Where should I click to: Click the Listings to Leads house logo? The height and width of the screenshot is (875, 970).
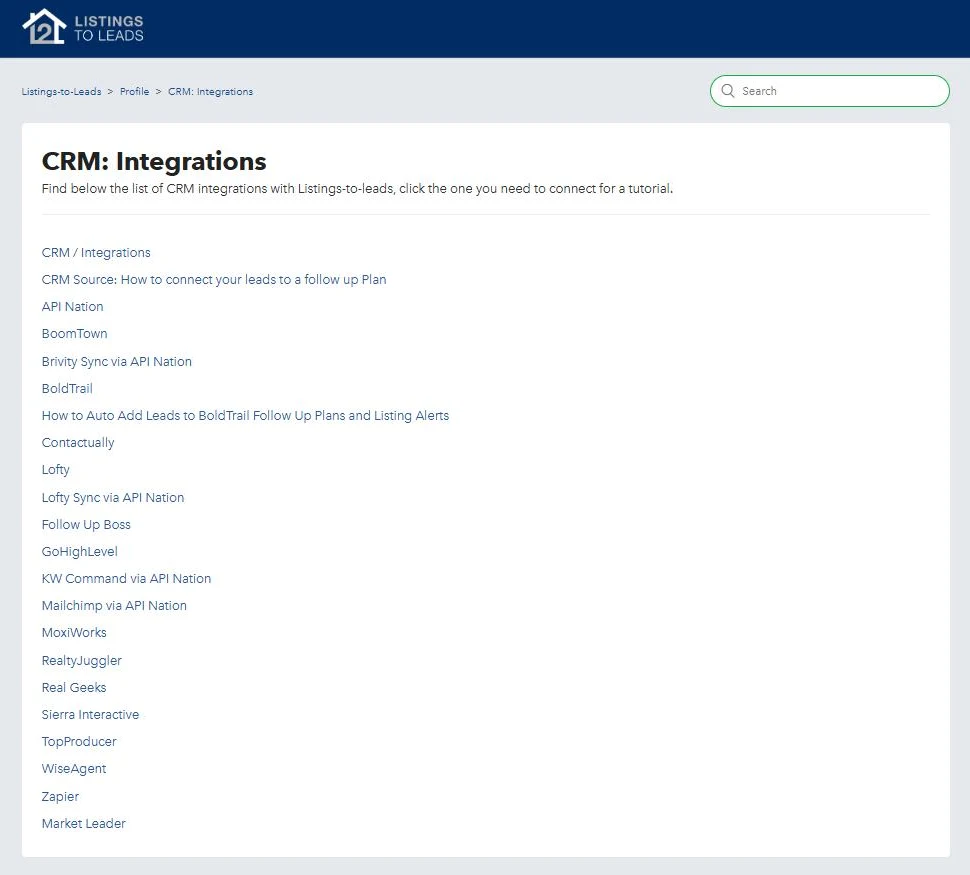pyautogui.click(x=83, y=27)
